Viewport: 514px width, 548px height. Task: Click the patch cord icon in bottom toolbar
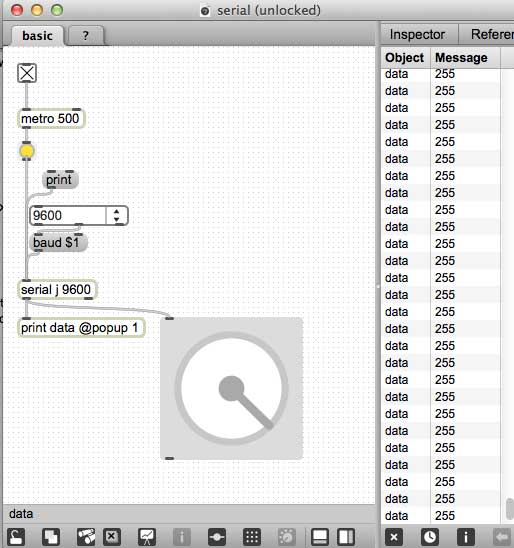(x=217, y=536)
